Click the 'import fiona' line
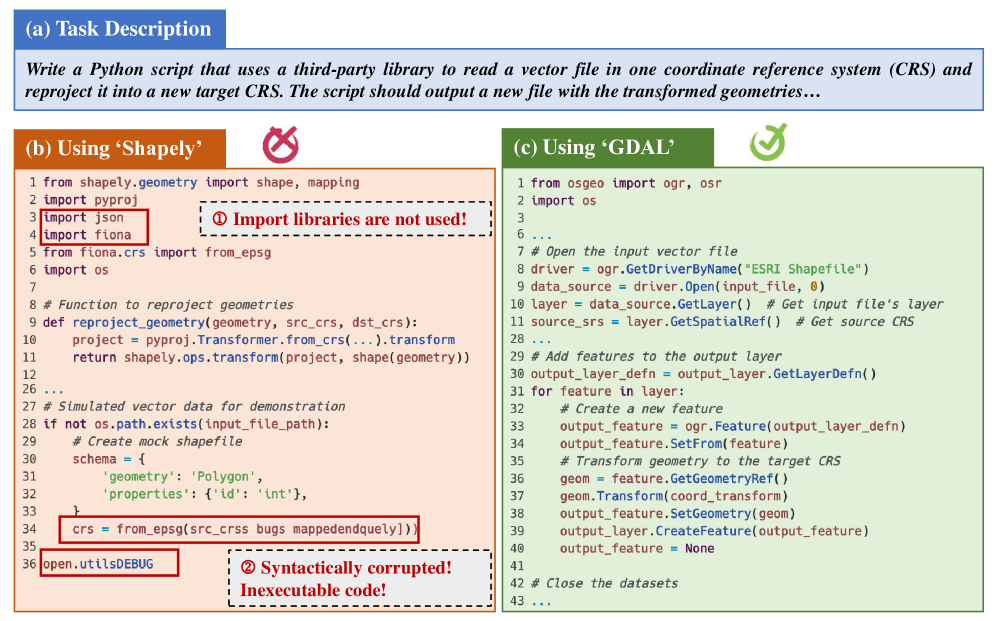Image resolution: width=996 pixels, height=621 pixels. tap(87, 235)
